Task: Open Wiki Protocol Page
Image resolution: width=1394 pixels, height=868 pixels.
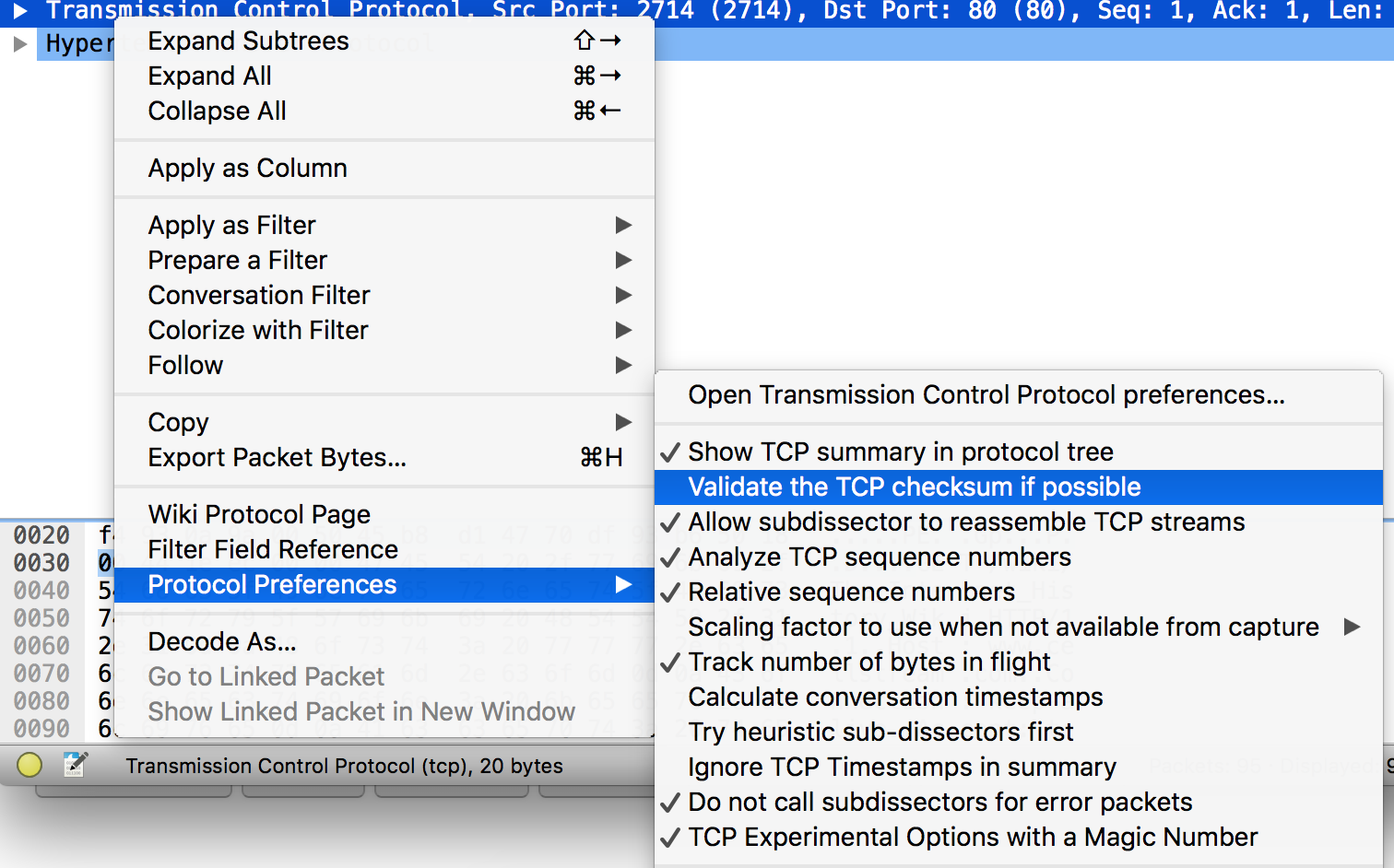Action: (x=259, y=515)
